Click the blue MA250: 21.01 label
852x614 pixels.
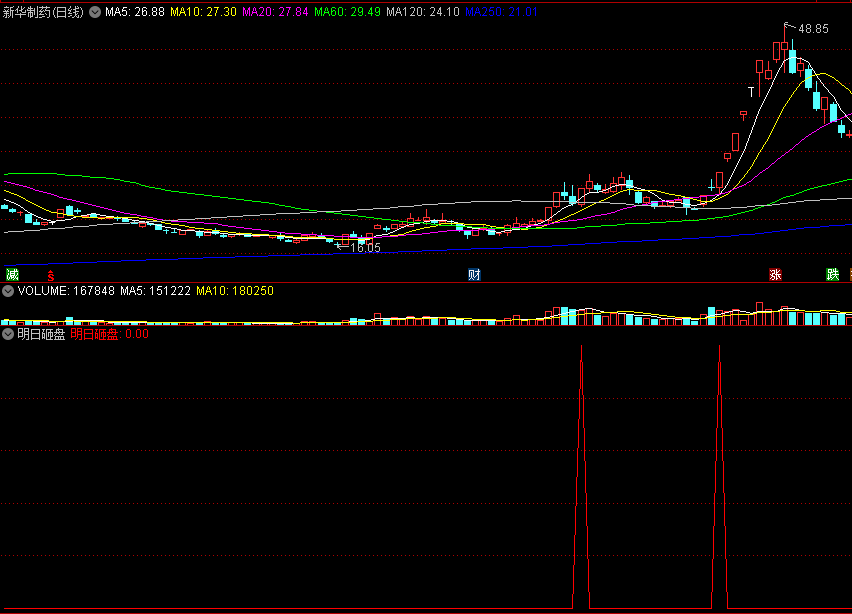502,12
